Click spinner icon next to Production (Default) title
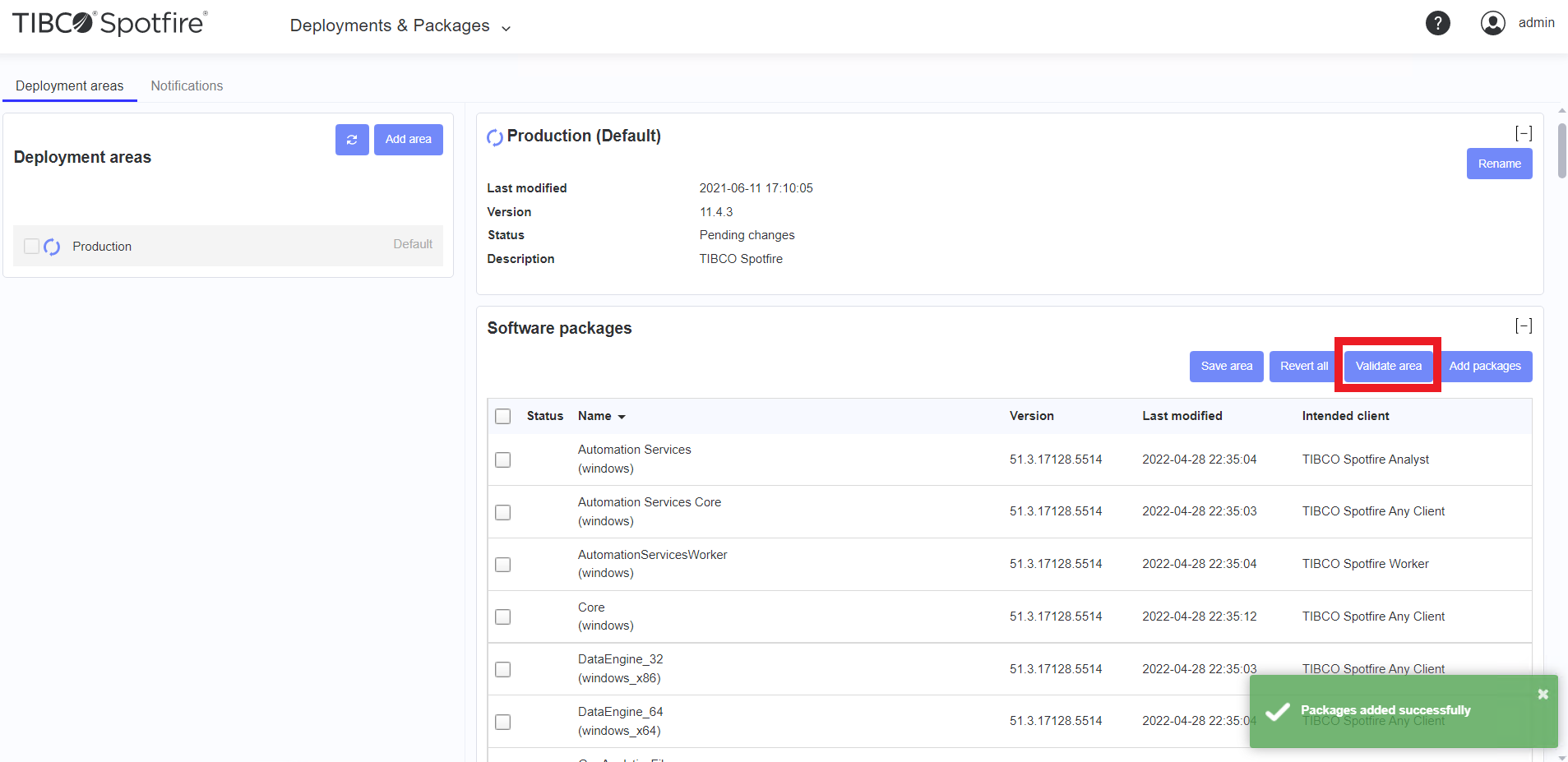Viewport: 1568px width, 762px height. tap(495, 137)
